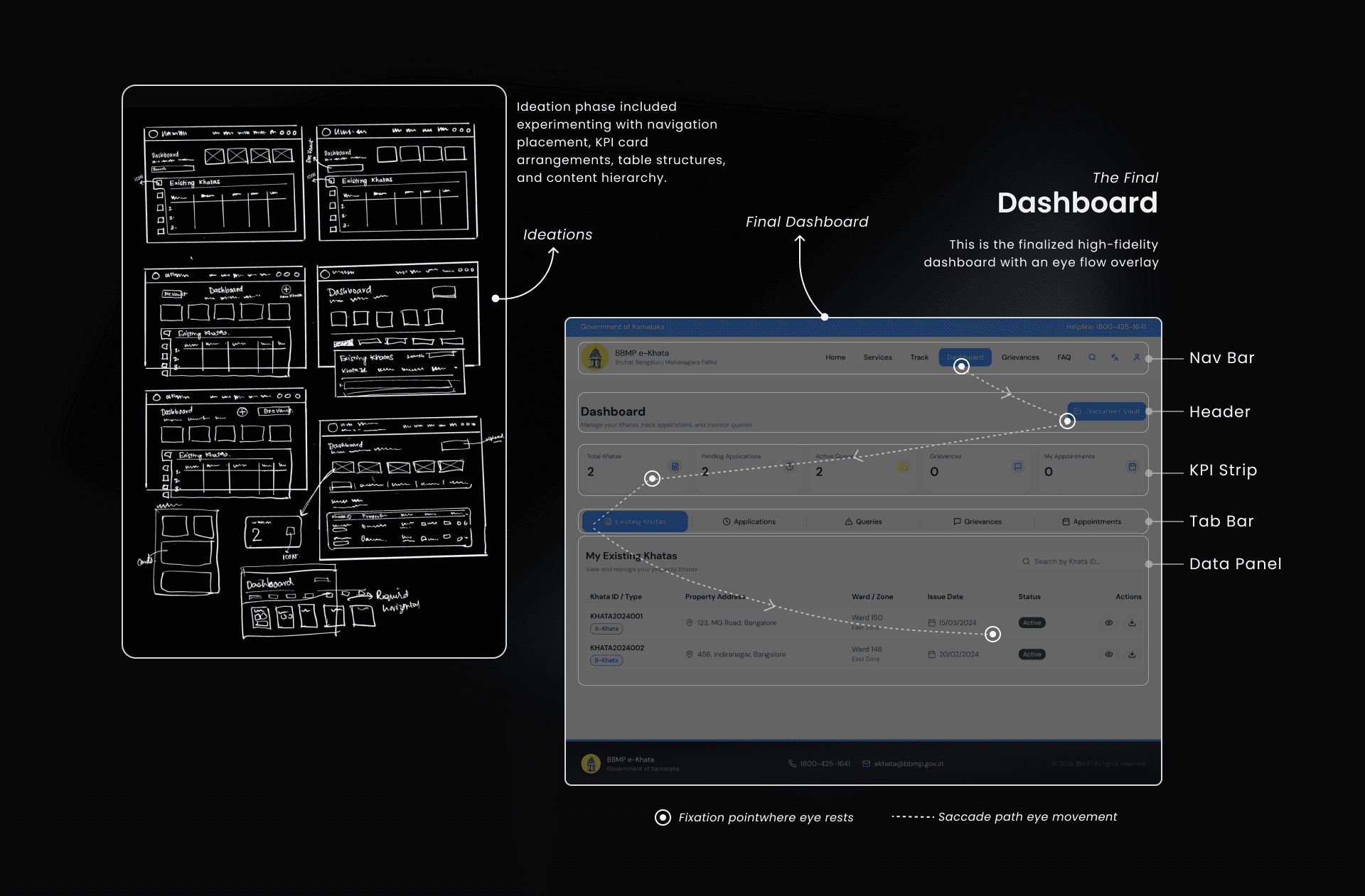Screen dimensions: 1365x896
Task: Click the Total Khatas document icon
Action: click(x=675, y=467)
